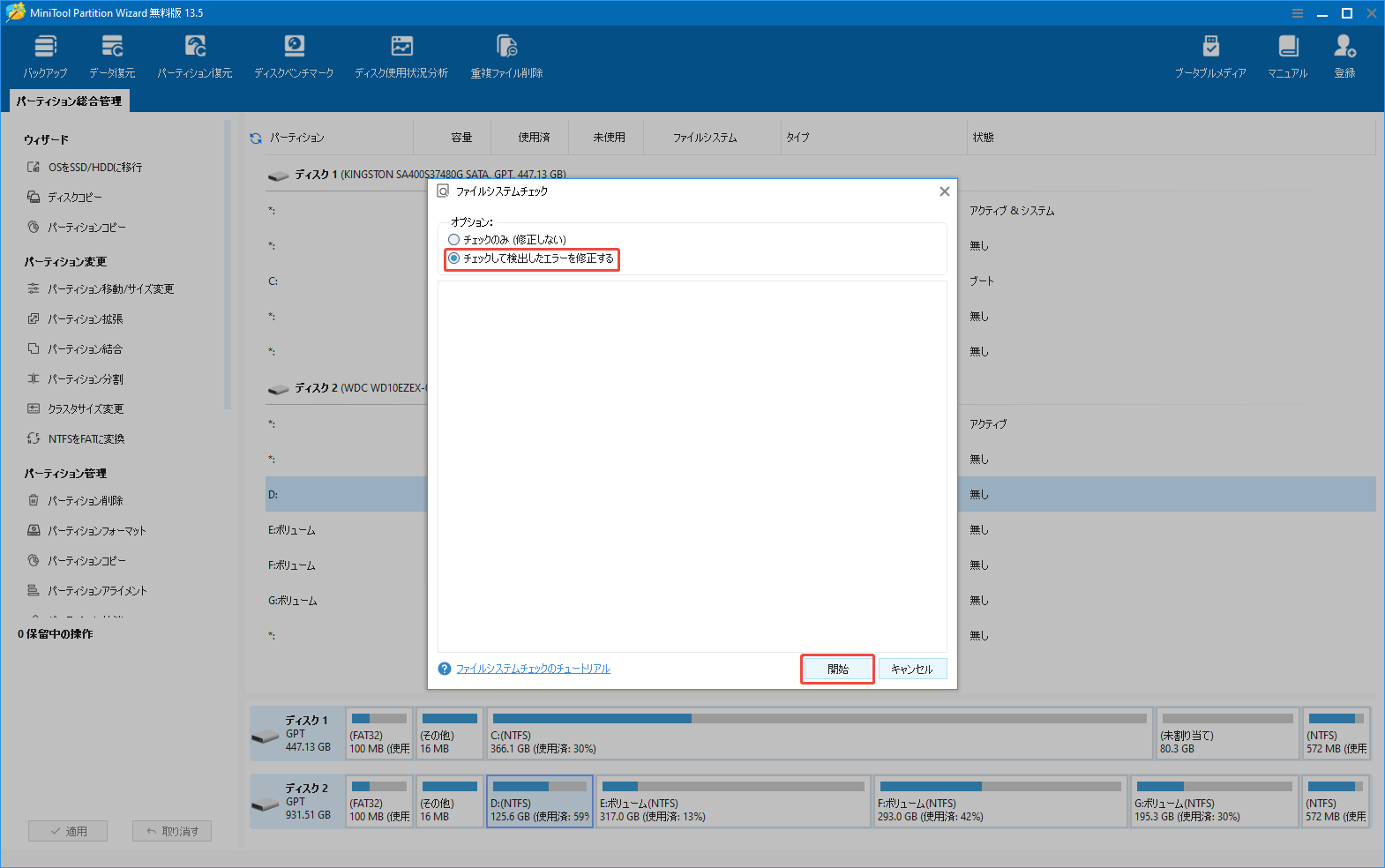Open the マニュアル icon
The width and height of the screenshot is (1385, 868).
1288,56
